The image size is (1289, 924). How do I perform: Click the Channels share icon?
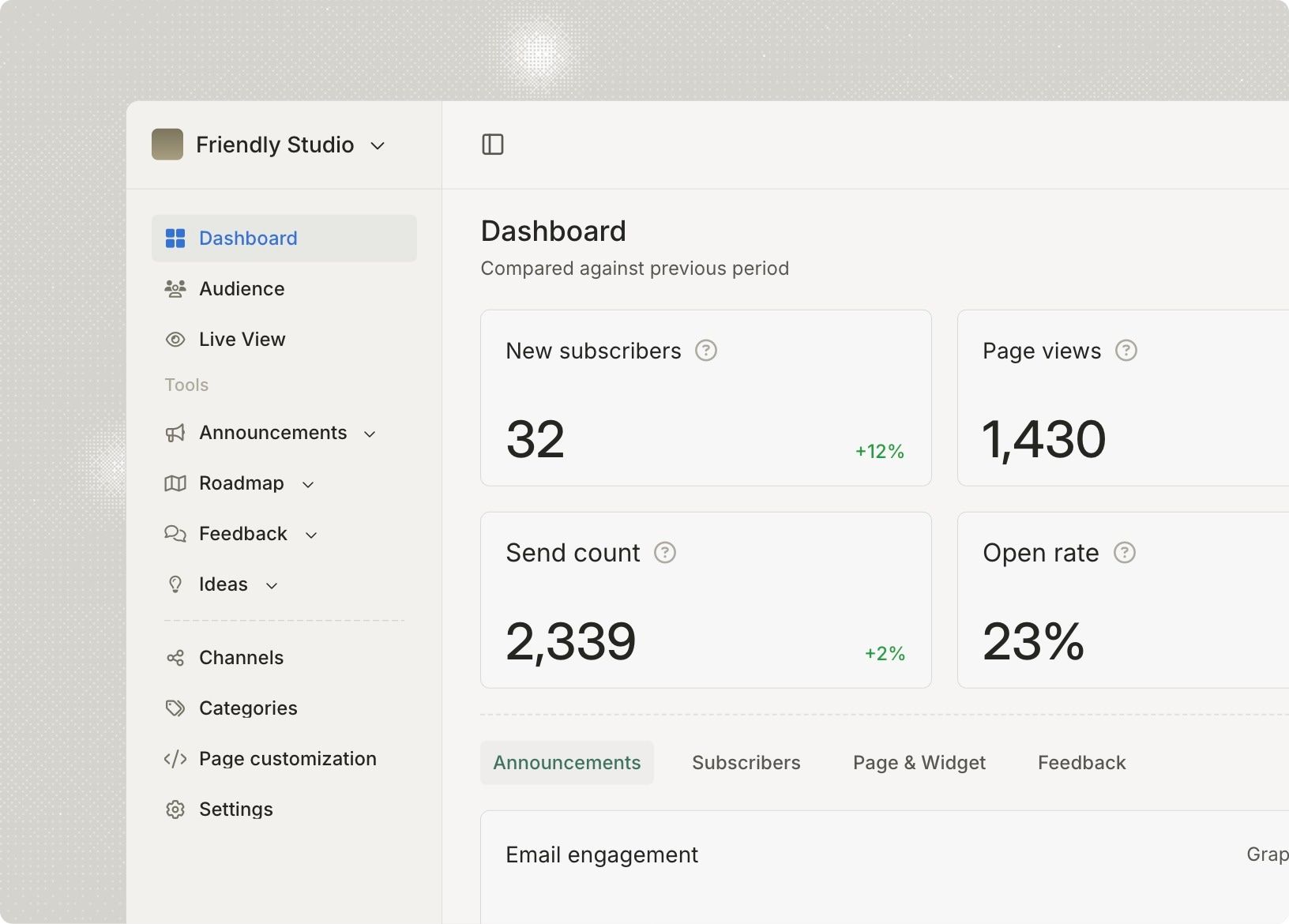(175, 658)
